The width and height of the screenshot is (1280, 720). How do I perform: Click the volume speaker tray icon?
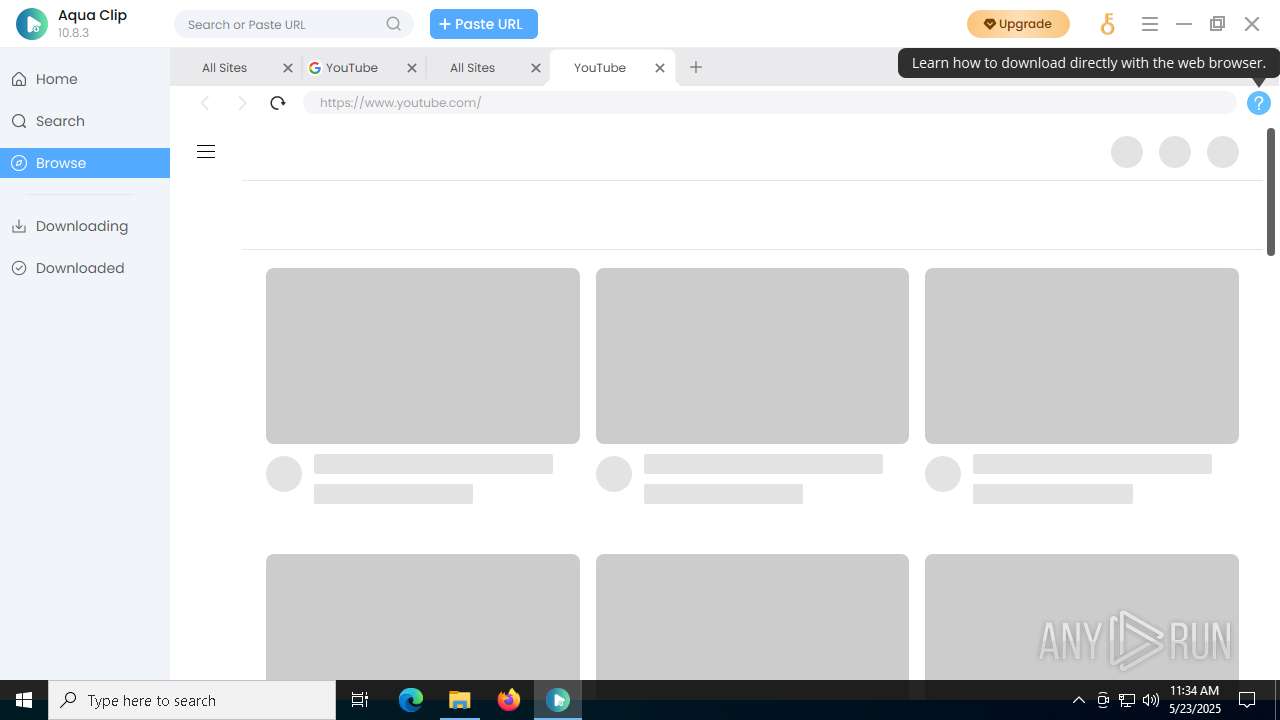[x=1151, y=700]
